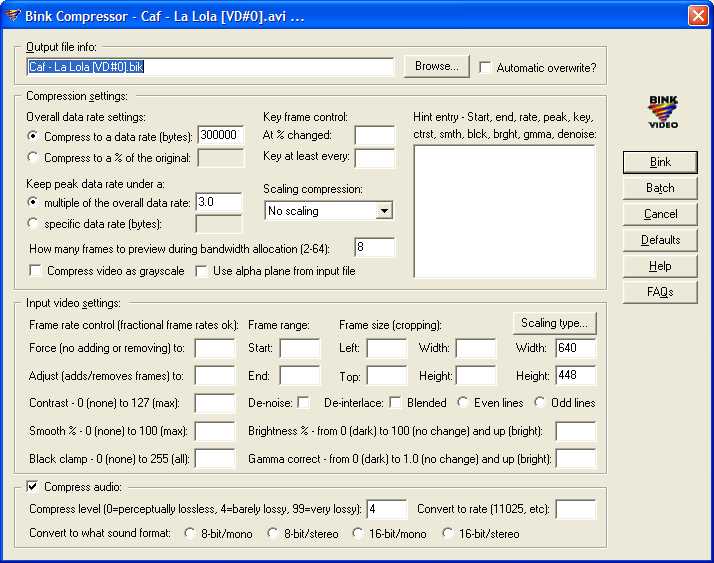Image resolution: width=714 pixels, height=563 pixels.
Task: Close the Bink Compressor window
Action: point(697,16)
